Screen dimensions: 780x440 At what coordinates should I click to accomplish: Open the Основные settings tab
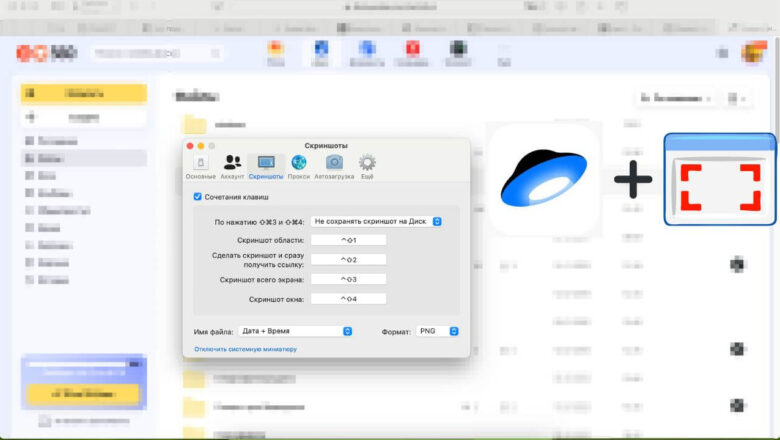pyautogui.click(x=200, y=167)
